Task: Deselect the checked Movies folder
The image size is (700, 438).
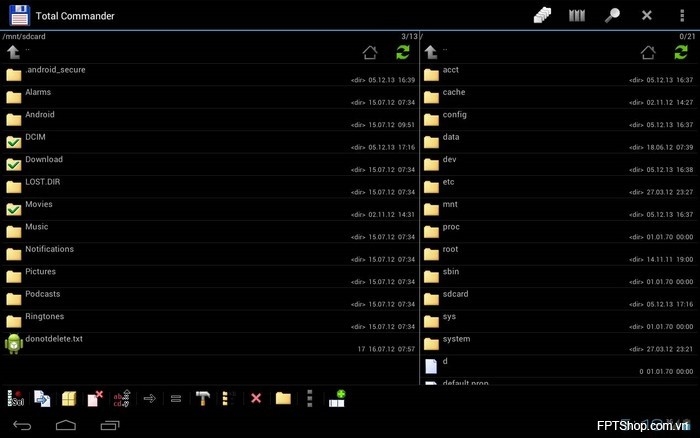Action: (14, 209)
